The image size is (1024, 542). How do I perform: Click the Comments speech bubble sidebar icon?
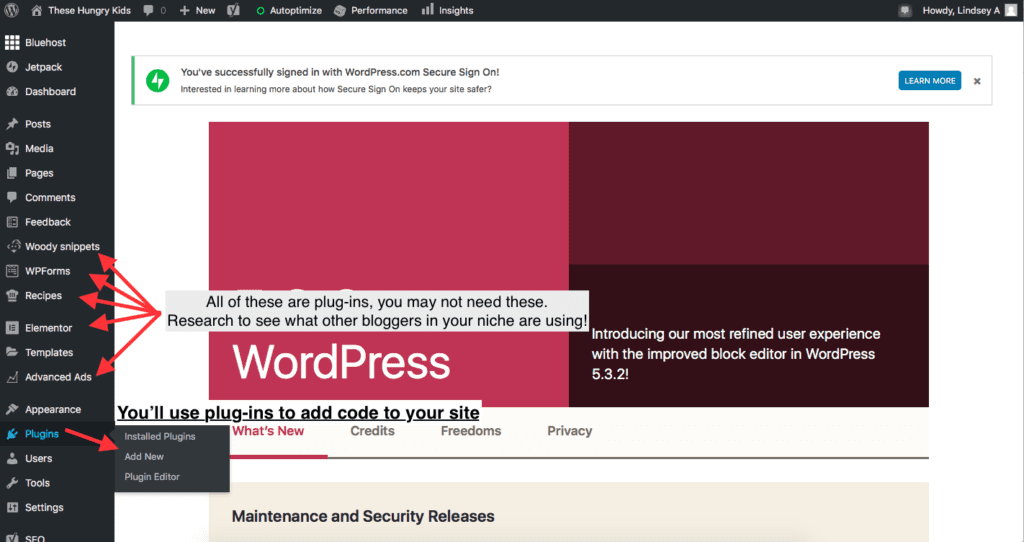[x=12, y=197]
